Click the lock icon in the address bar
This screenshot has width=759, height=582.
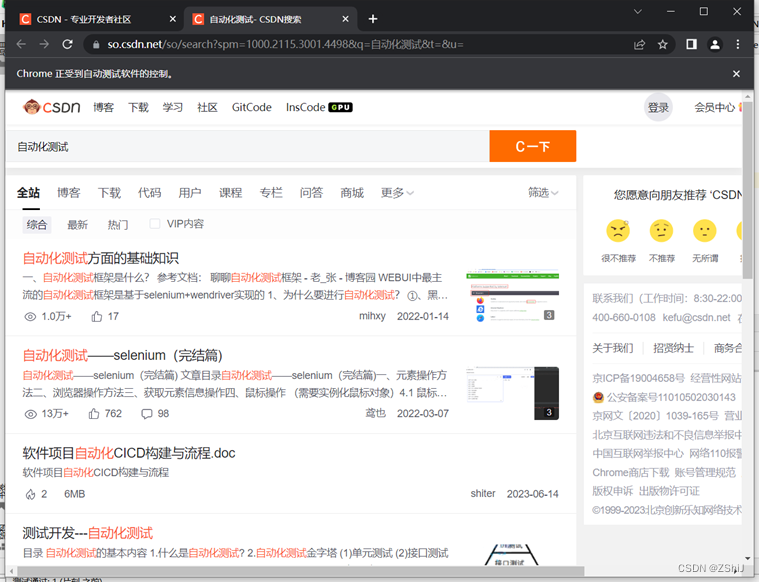(x=96, y=45)
